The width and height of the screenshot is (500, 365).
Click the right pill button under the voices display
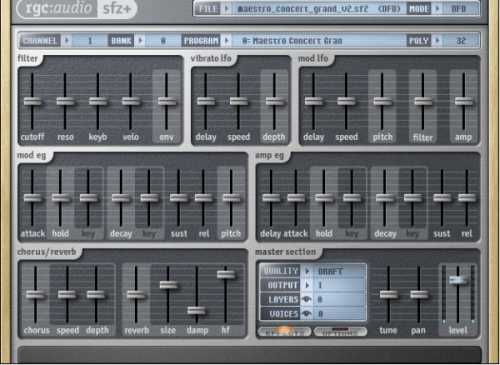340,331
